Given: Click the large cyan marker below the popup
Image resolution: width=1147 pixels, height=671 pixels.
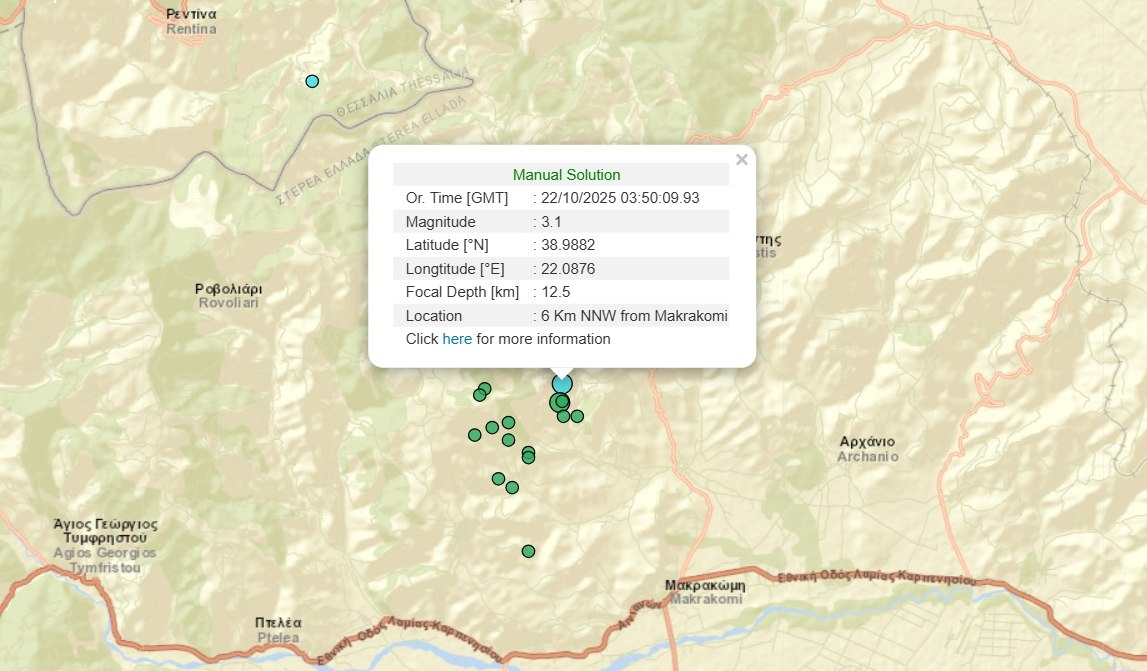Looking at the screenshot, I should click(x=562, y=384).
